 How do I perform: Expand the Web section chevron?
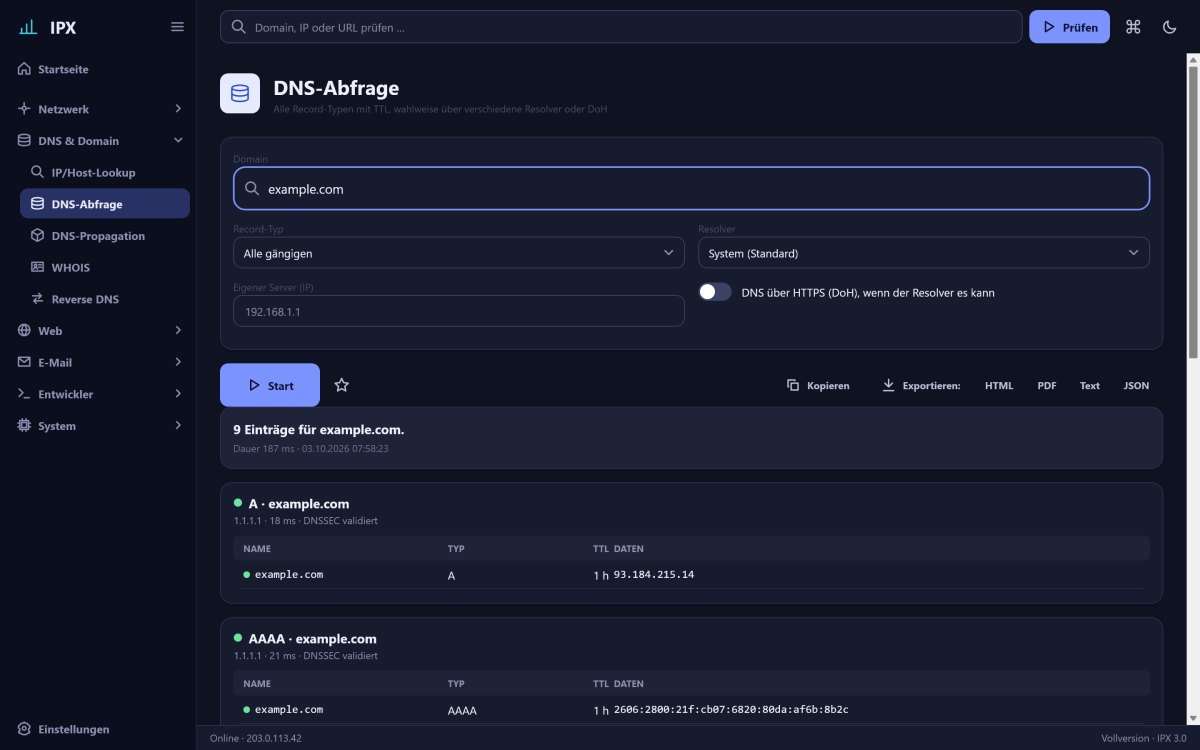(x=178, y=330)
